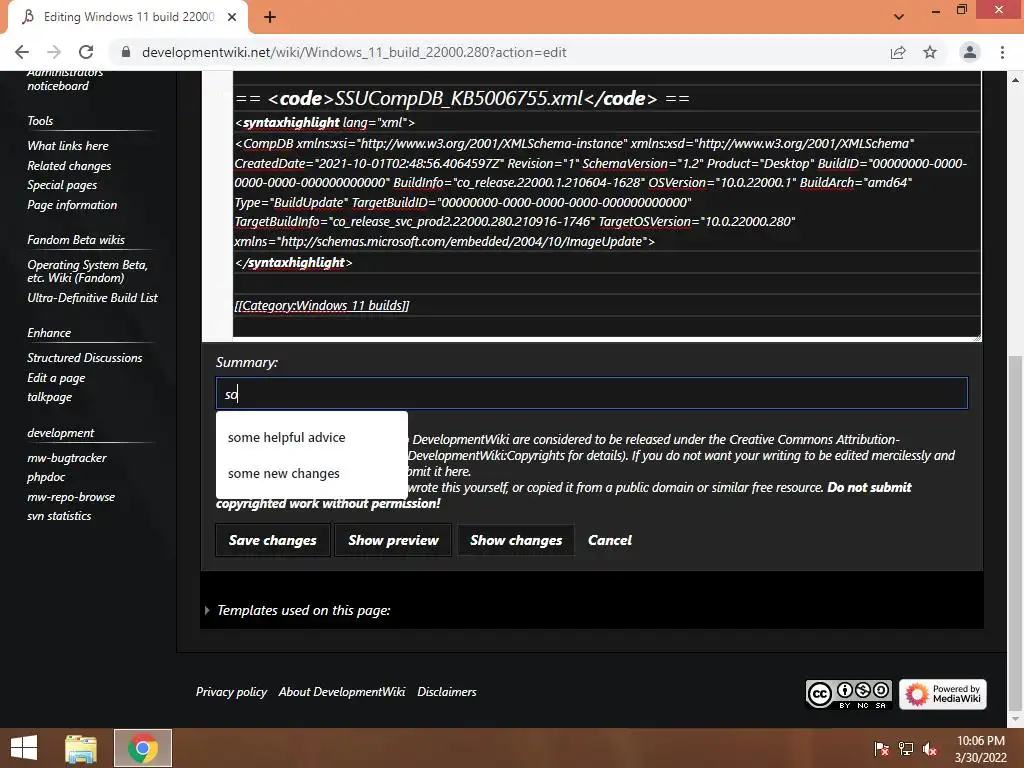Open File Explorer from taskbar
Viewport: 1024px width, 768px height.
81,748
